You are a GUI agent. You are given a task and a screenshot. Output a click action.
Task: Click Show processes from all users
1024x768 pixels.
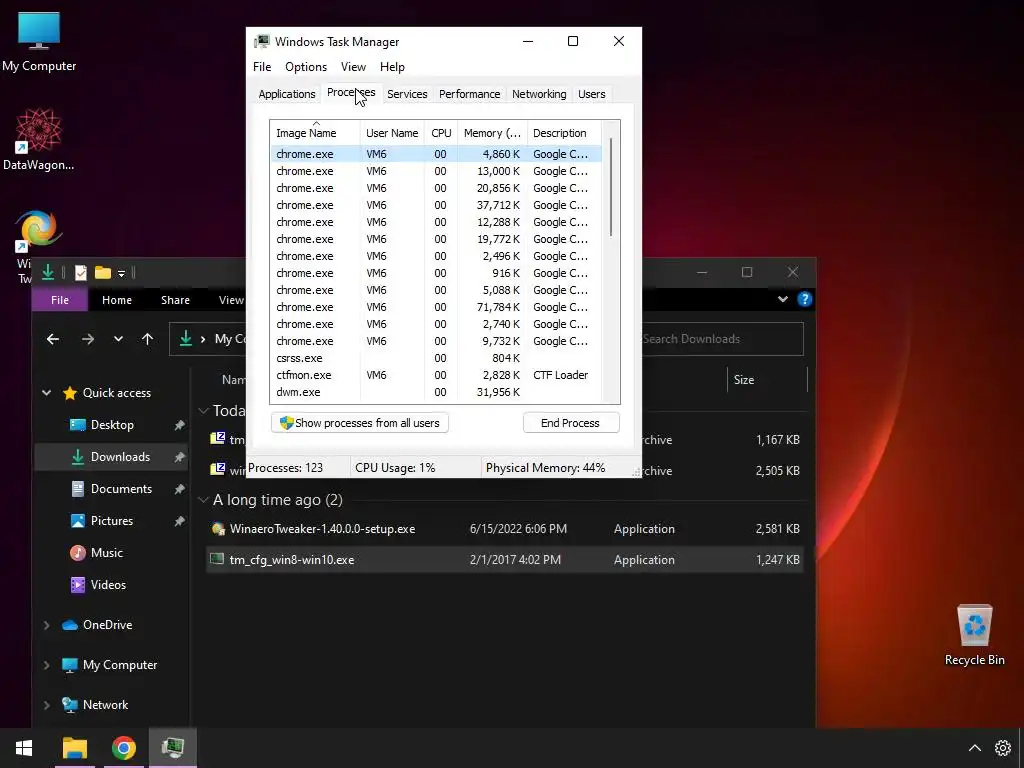click(359, 423)
